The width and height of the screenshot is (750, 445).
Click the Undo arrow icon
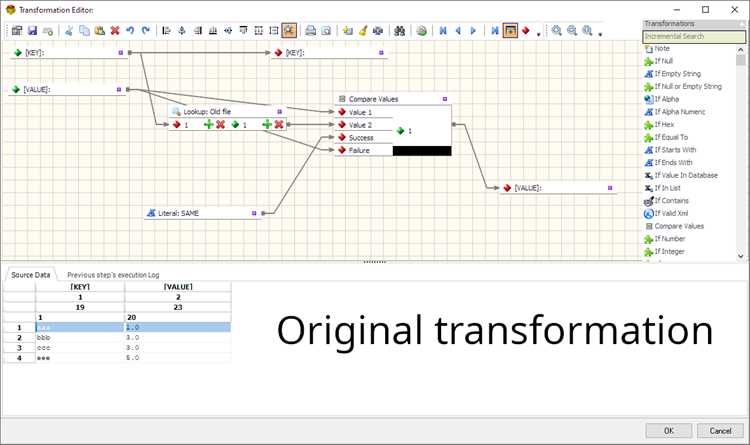click(130, 31)
